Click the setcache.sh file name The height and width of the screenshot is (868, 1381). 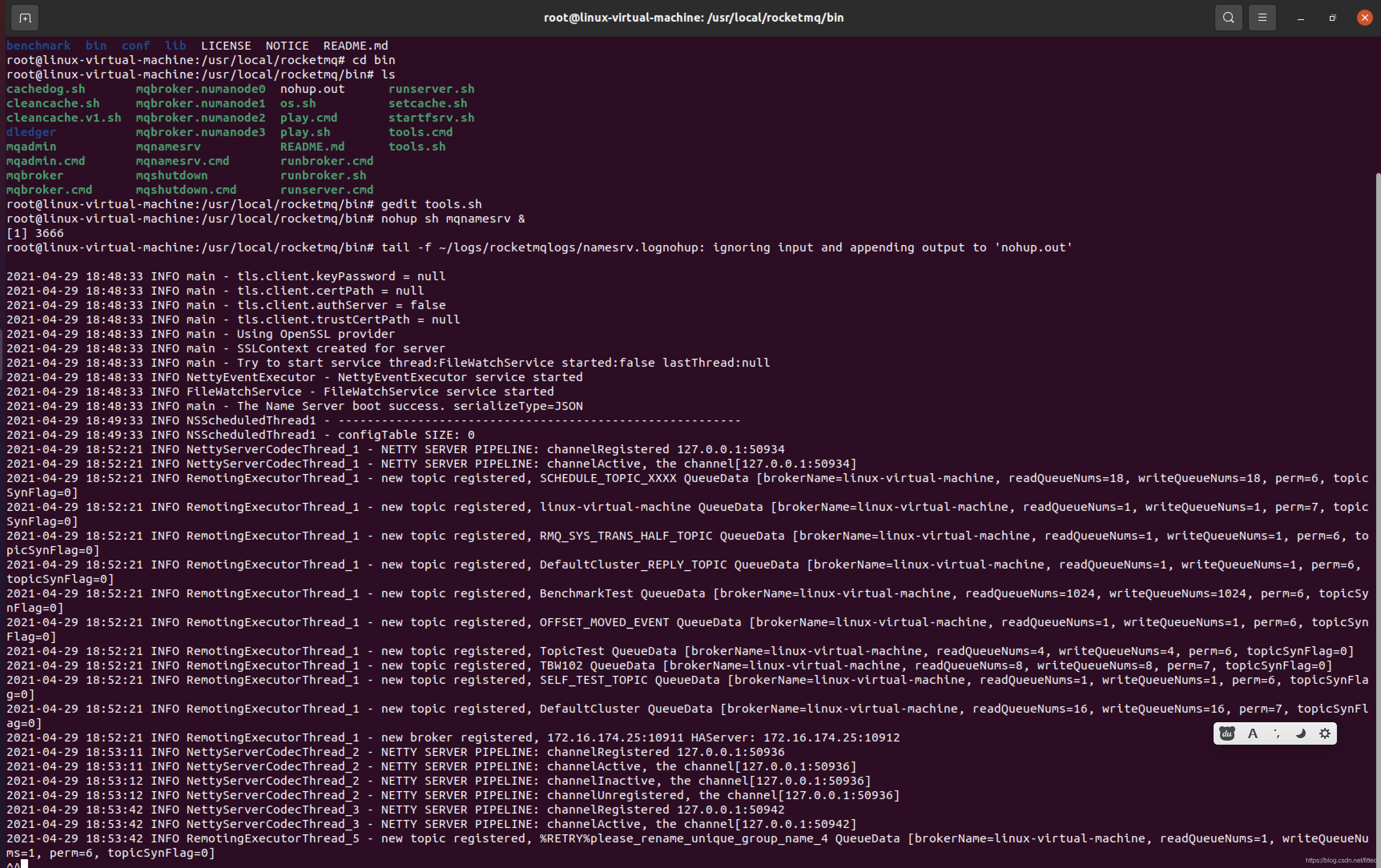click(x=428, y=103)
